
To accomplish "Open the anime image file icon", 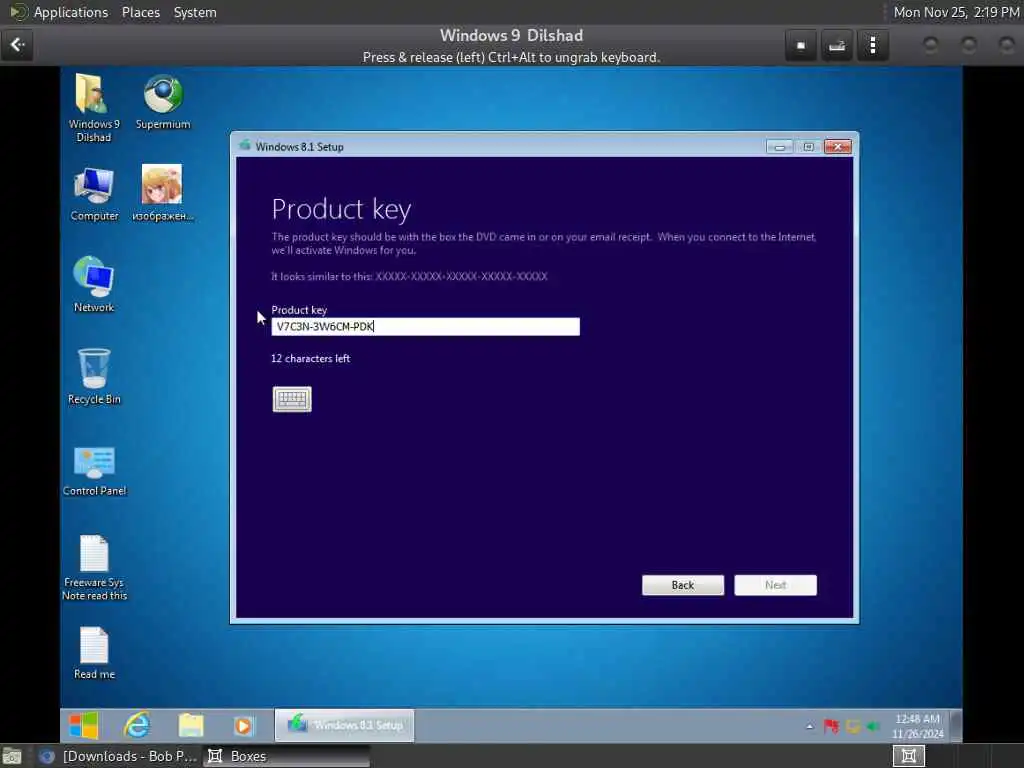I will (163, 193).
